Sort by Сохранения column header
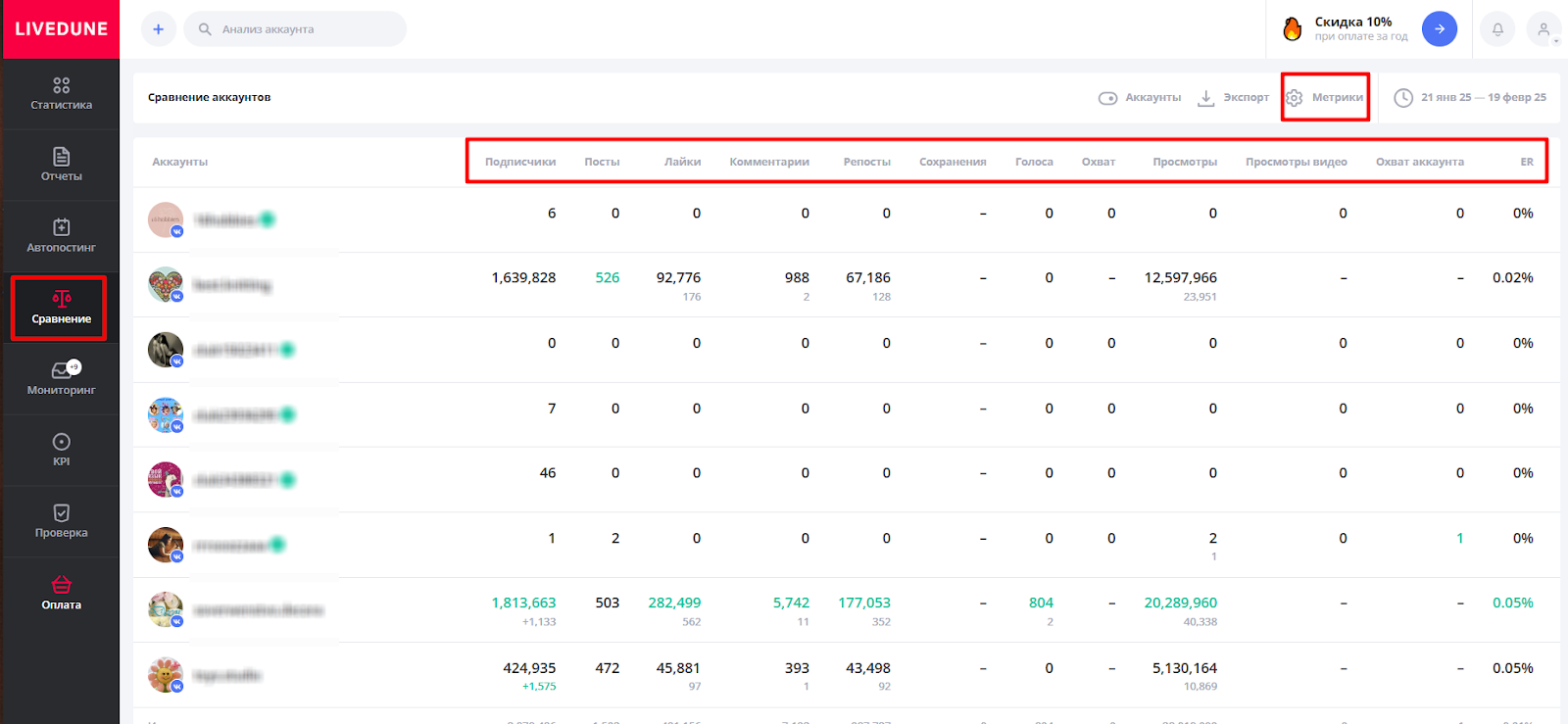This screenshot has height=724, width=1568. pyautogui.click(x=953, y=162)
